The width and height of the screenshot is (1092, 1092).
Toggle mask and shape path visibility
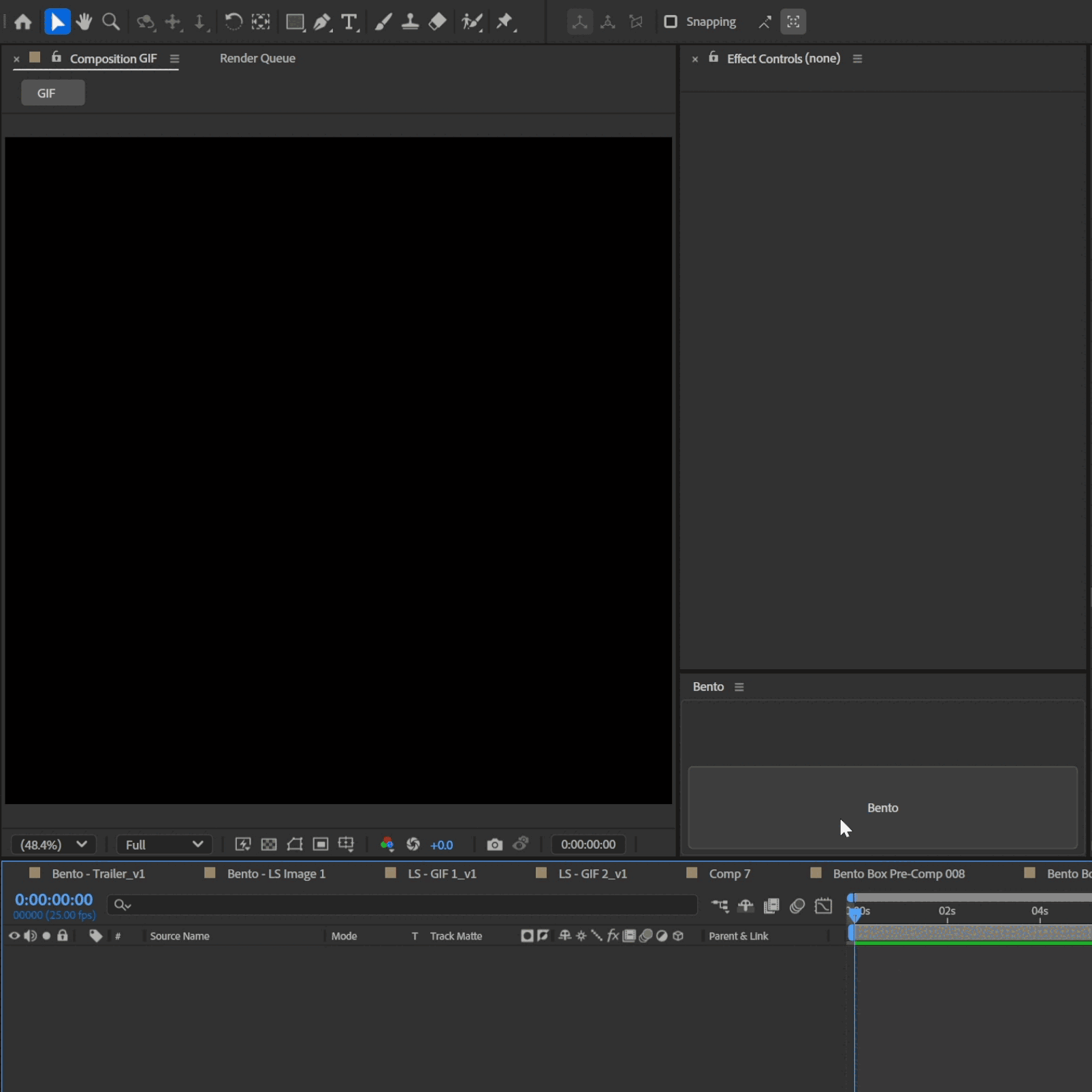point(295,844)
